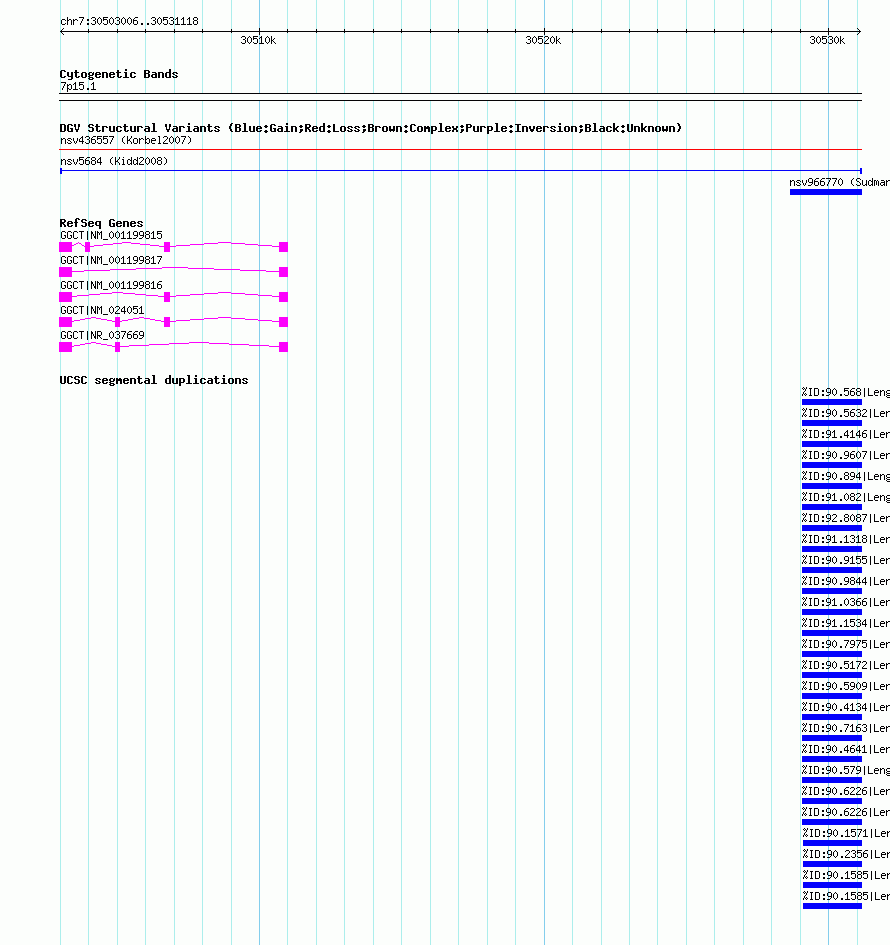Screen dimensions: 890x945
Task: Click the %ID:90.4641 duplication label
Action: 845,750
